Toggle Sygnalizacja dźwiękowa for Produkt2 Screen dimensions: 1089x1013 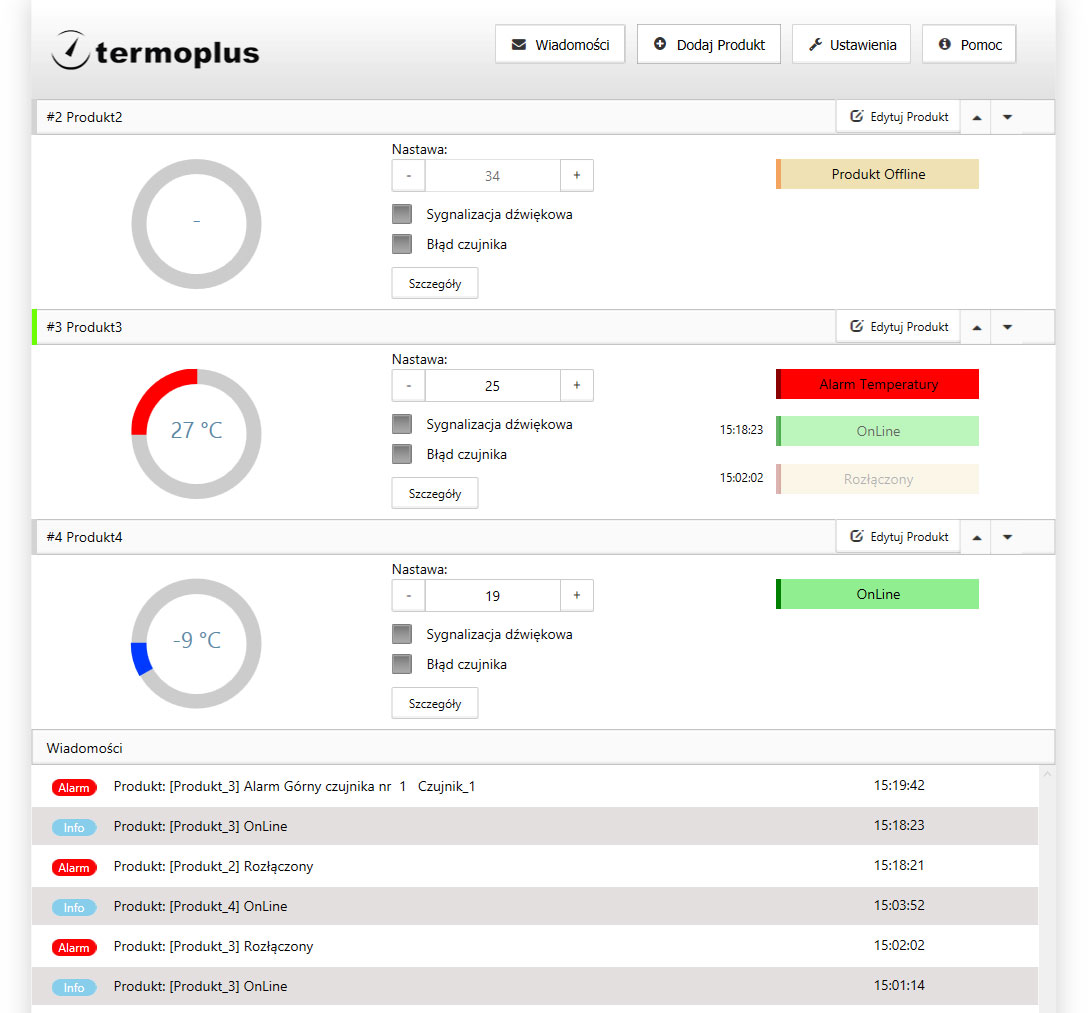tap(402, 214)
